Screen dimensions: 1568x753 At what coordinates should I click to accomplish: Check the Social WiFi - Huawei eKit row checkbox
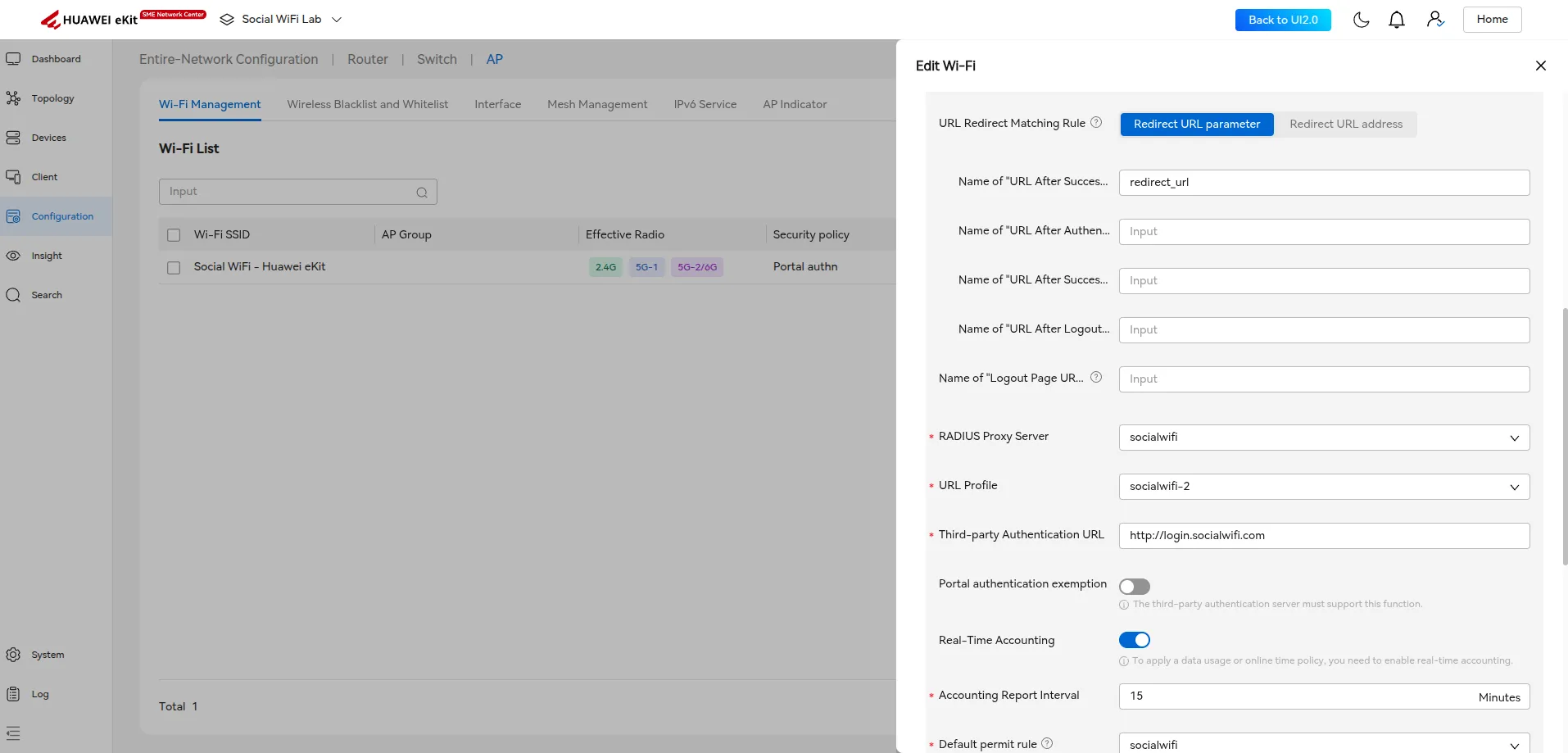click(x=174, y=268)
